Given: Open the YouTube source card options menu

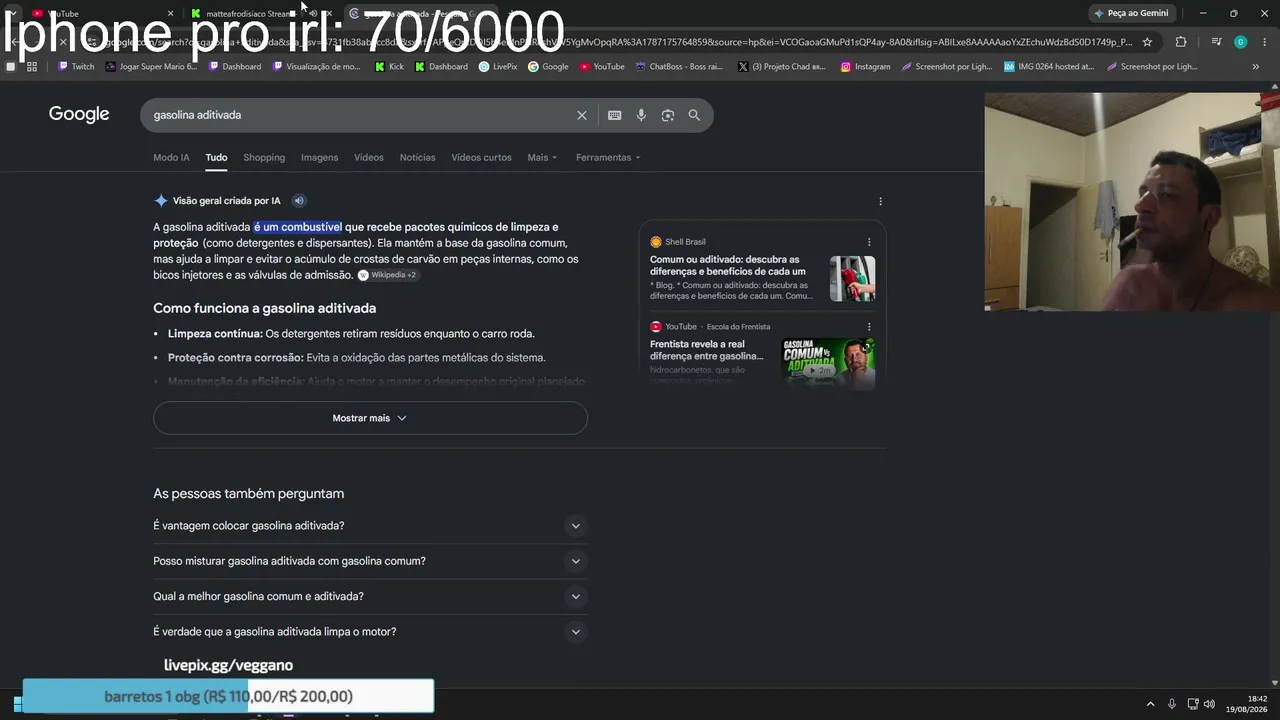Looking at the screenshot, I should 869,327.
